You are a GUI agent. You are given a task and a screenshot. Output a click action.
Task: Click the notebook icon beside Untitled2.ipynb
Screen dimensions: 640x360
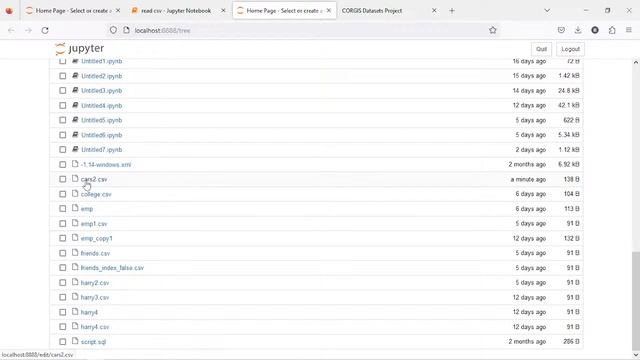[x=75, y=76]
